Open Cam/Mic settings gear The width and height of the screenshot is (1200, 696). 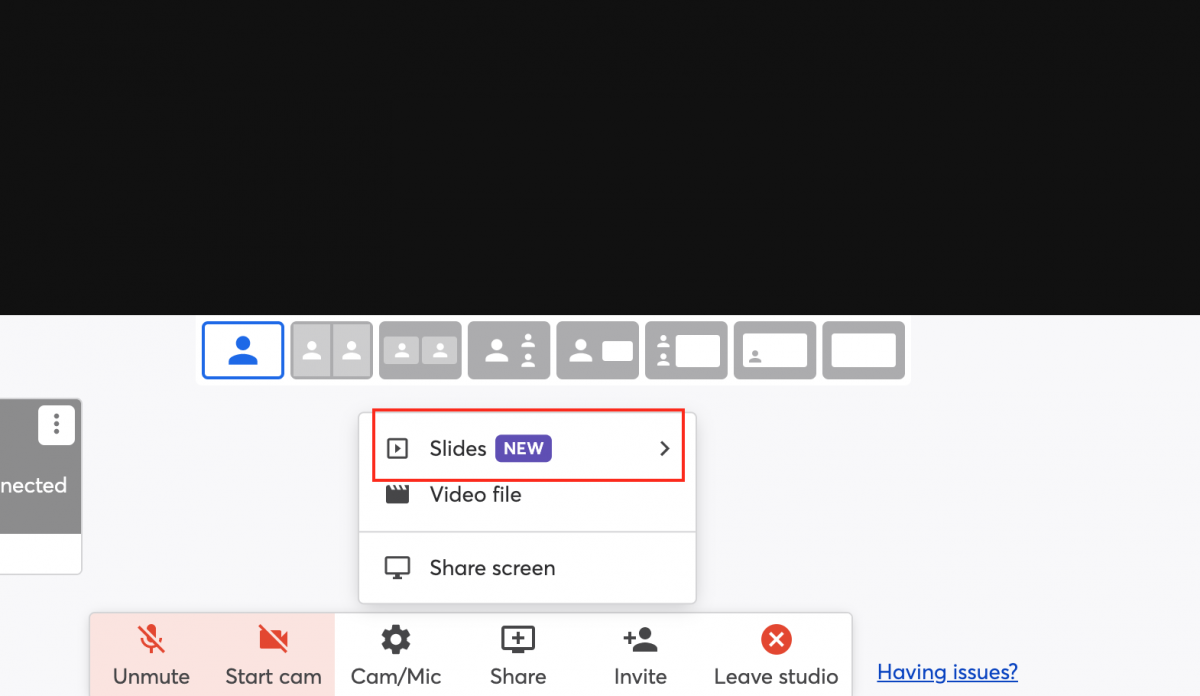[396, 655]
